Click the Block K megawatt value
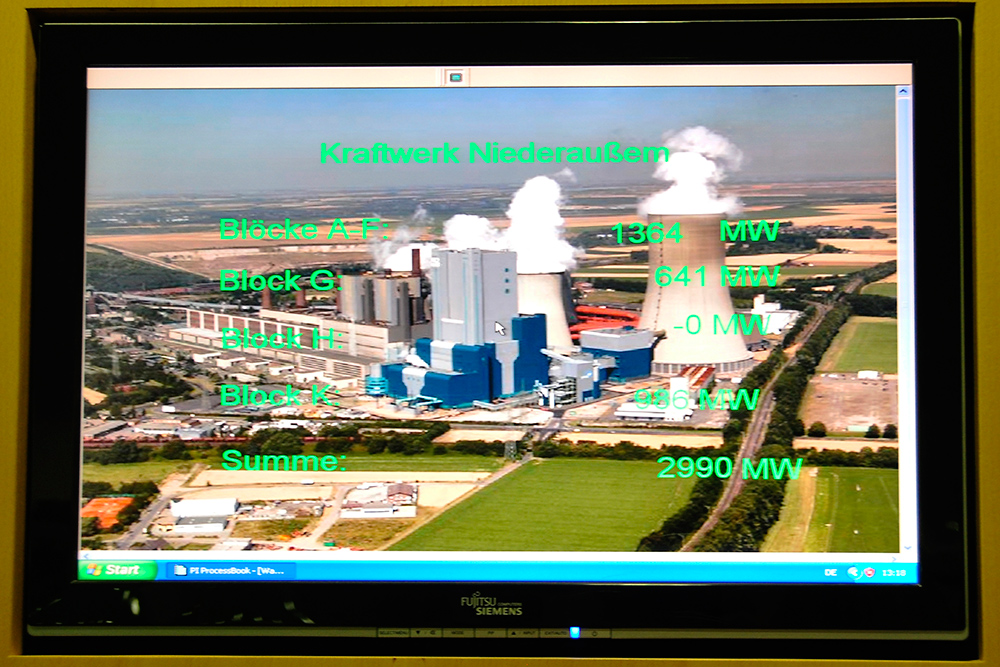 (x=697, y=398)
